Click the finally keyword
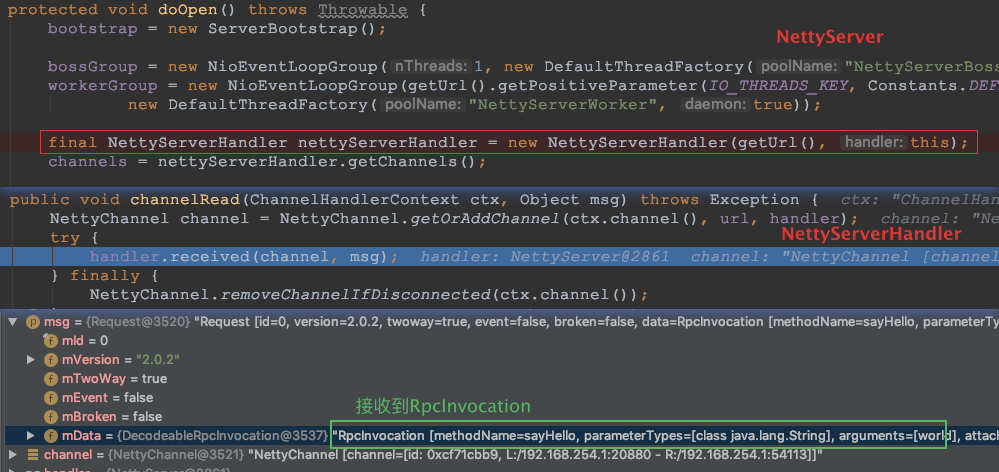Screen dimensions: 999x472 pyautogui.click(x=104, y=275)
